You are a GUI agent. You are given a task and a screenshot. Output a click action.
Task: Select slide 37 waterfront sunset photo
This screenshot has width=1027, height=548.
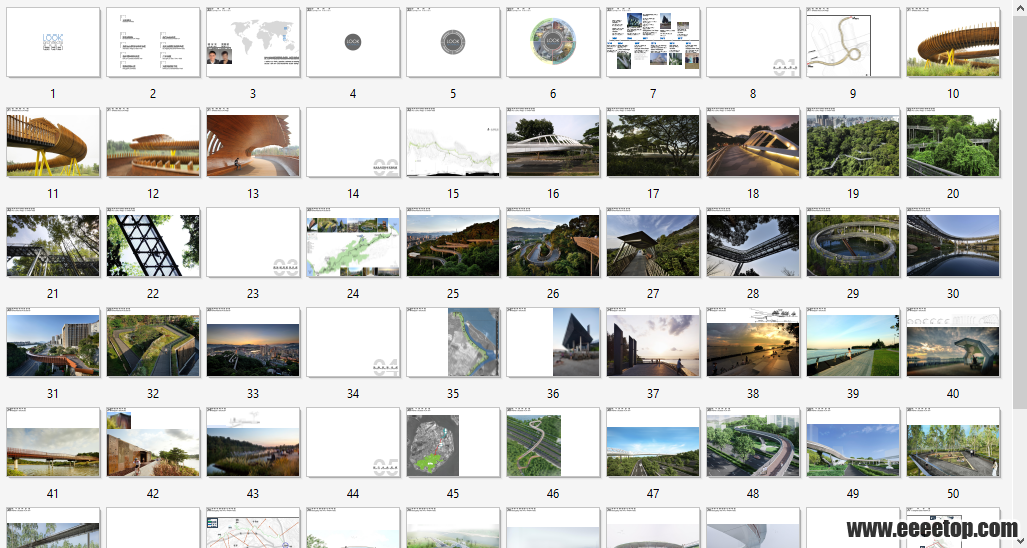tap(653, 342)
